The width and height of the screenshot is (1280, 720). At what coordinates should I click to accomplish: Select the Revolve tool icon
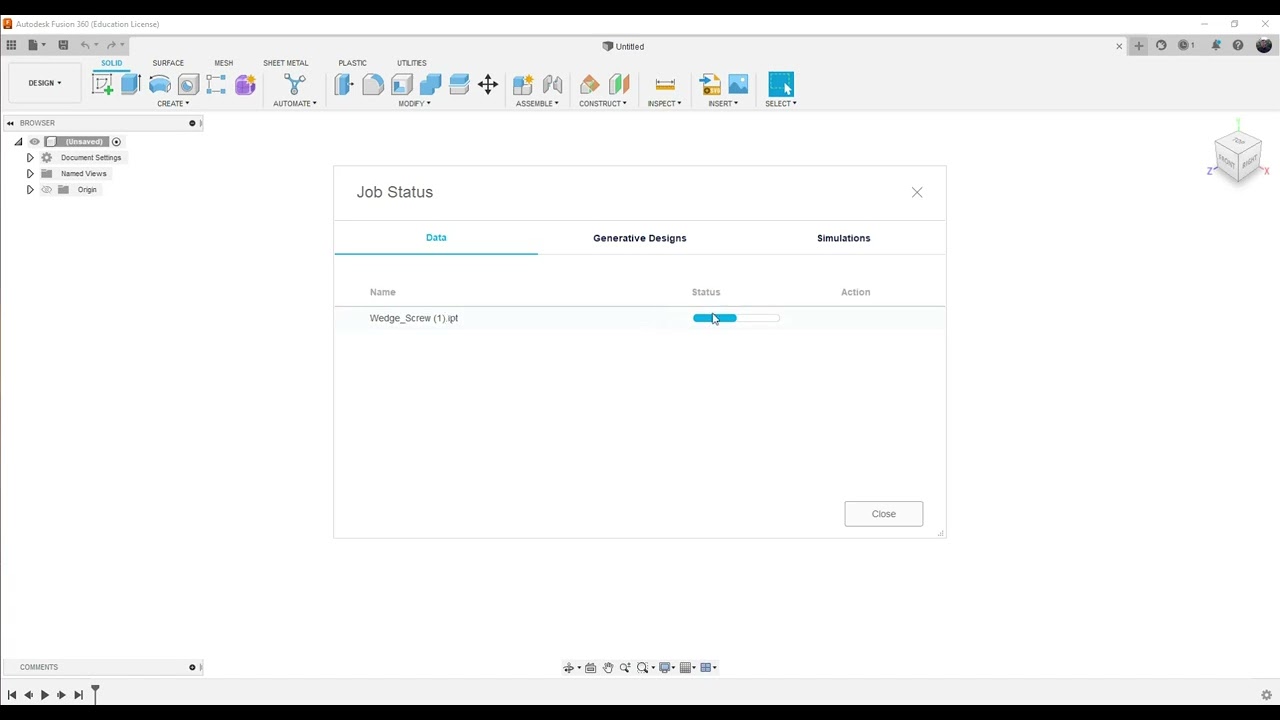click(x=159, y=84)
